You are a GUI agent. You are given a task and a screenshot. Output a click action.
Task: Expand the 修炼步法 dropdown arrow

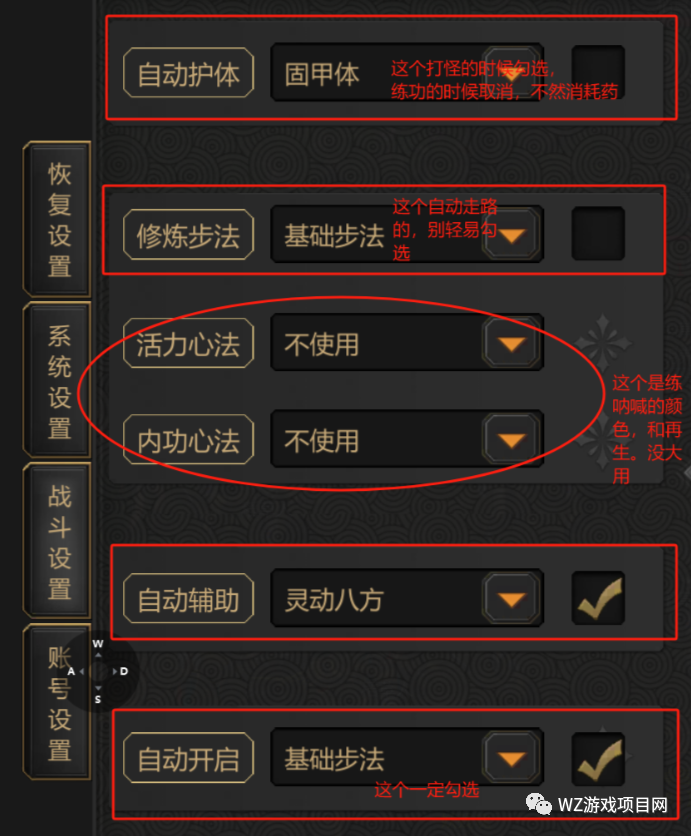[x=512, y=235]
